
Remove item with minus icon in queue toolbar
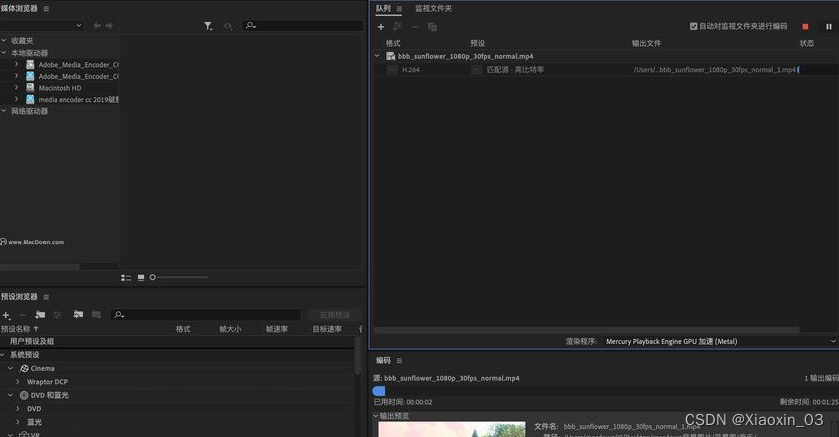coord(415,27)
